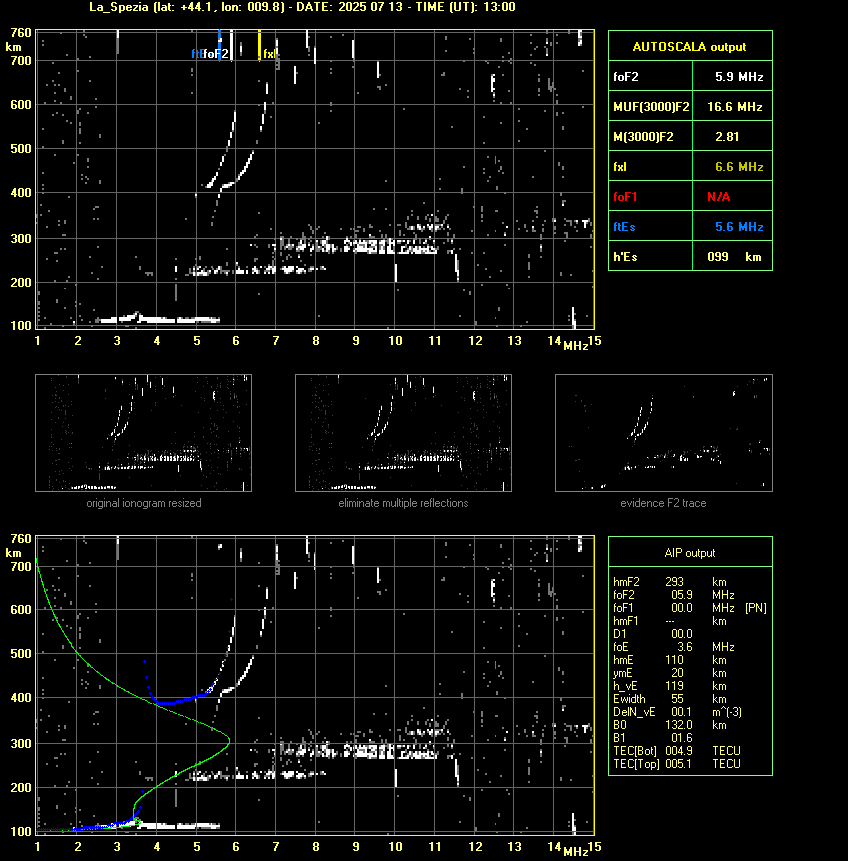Click the blue '5.6 MHz' value

tap(739, 227)
